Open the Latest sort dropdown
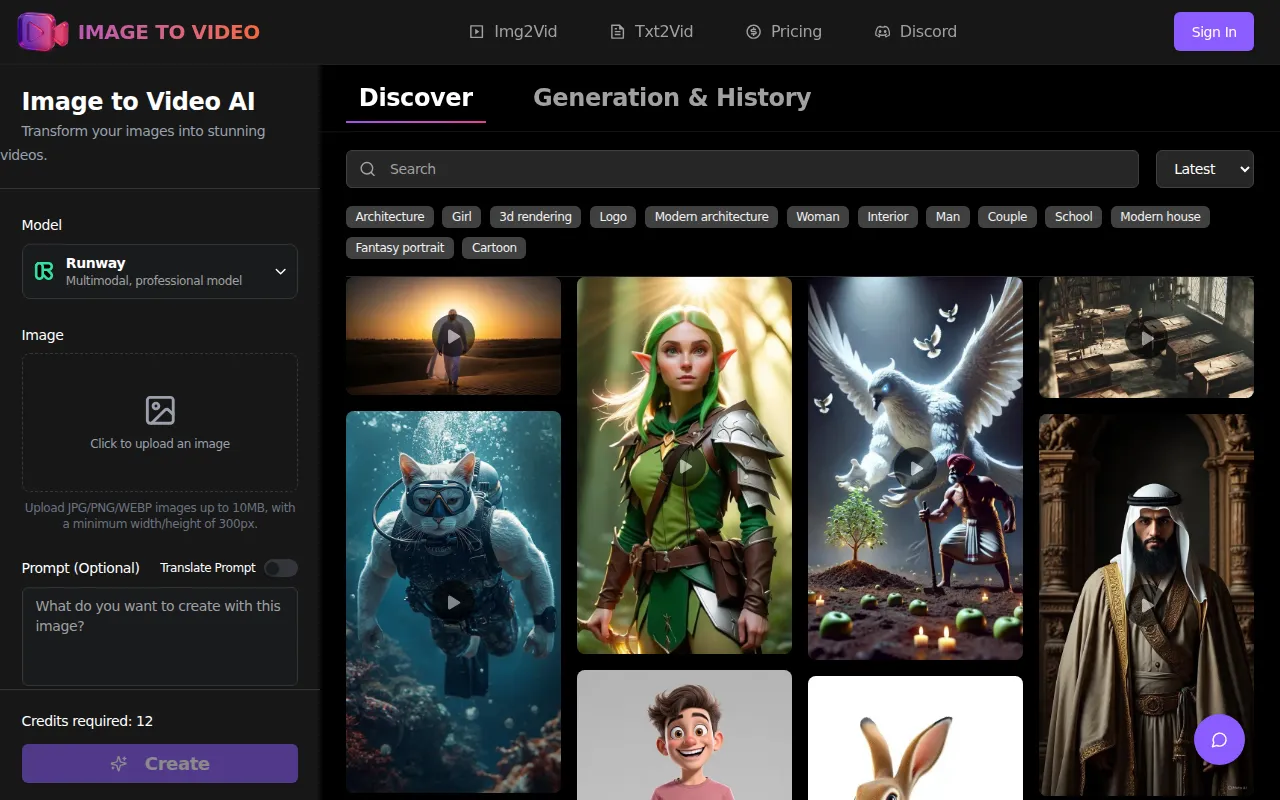This screenshot has width=1280, height=800. [x=1204, y=169]
